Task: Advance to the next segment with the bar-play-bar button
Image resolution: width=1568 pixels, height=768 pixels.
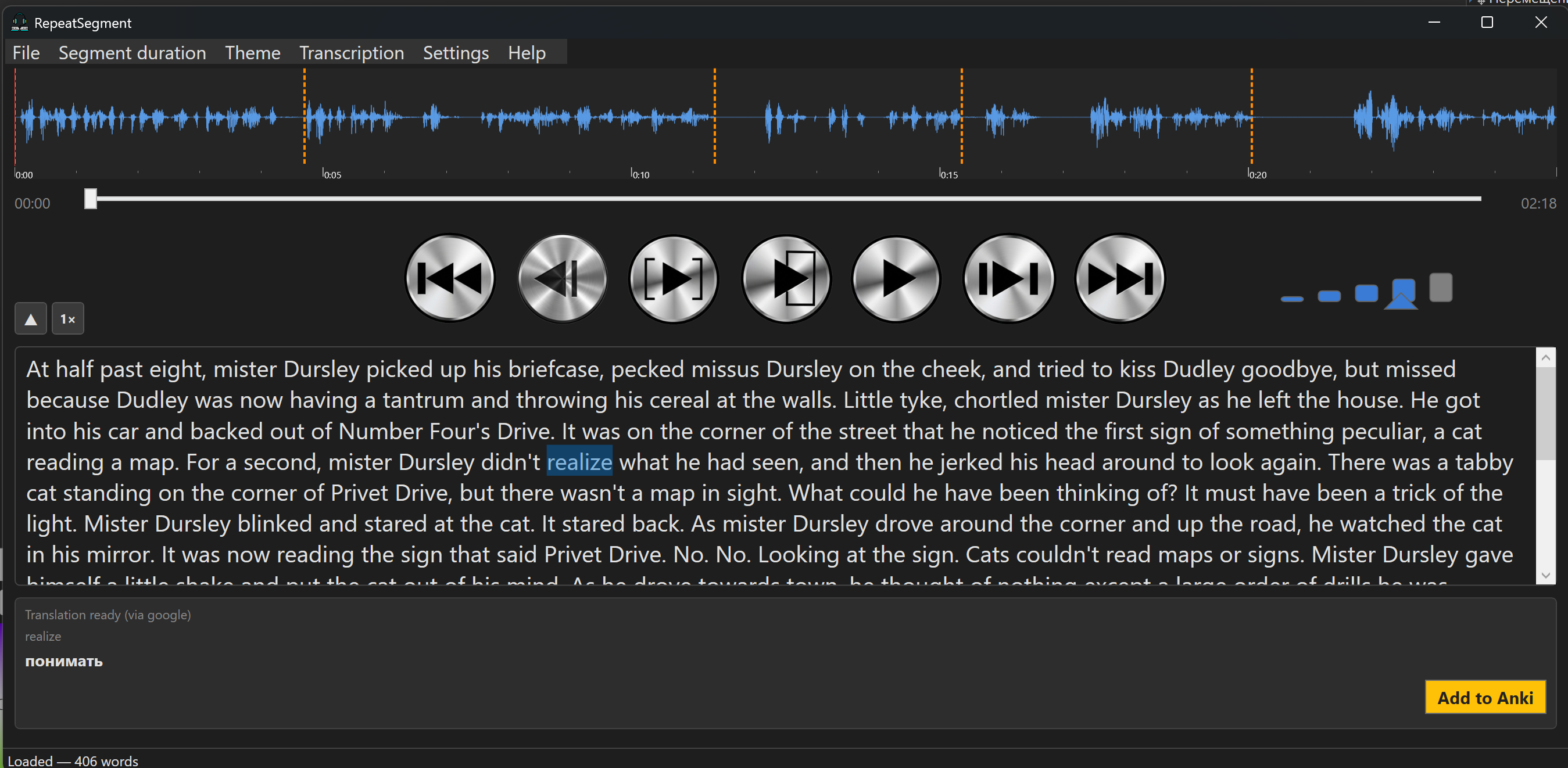Action: click(x=1008, y=279)
